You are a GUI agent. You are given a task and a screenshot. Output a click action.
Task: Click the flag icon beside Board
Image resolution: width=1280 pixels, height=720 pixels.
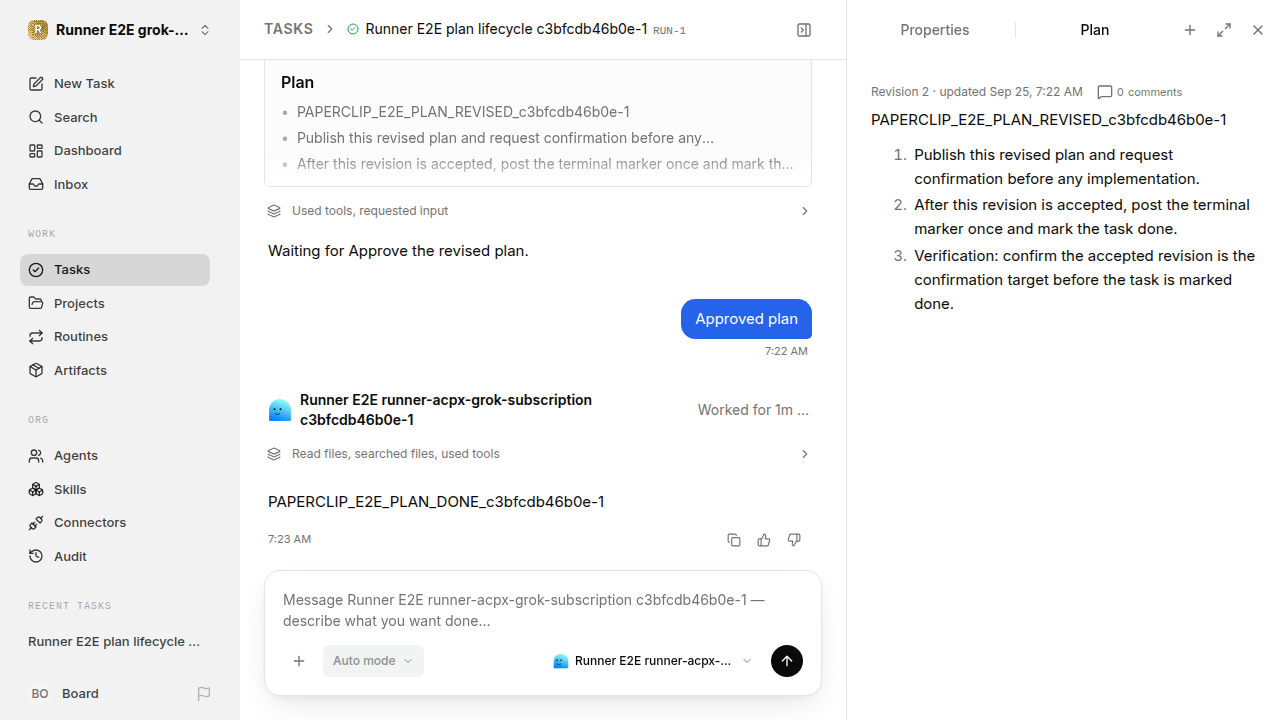[x=204, y=693]
